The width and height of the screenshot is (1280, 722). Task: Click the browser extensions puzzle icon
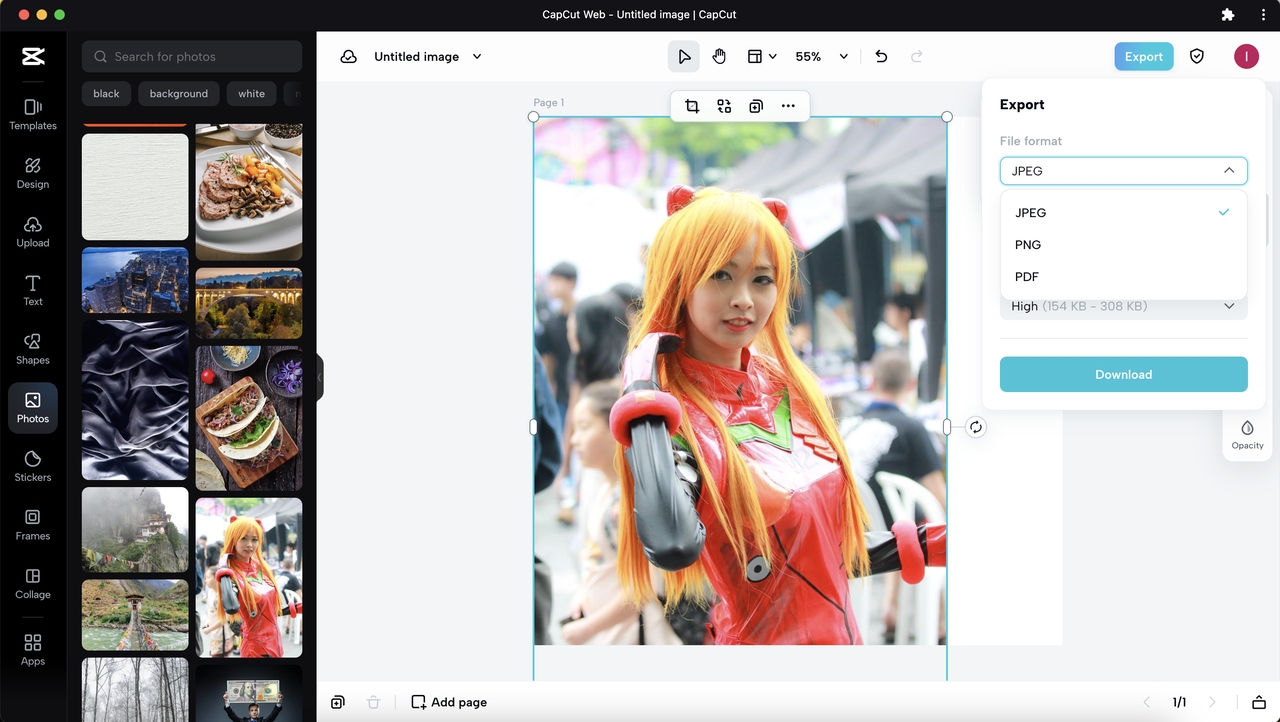point(1228,15)
